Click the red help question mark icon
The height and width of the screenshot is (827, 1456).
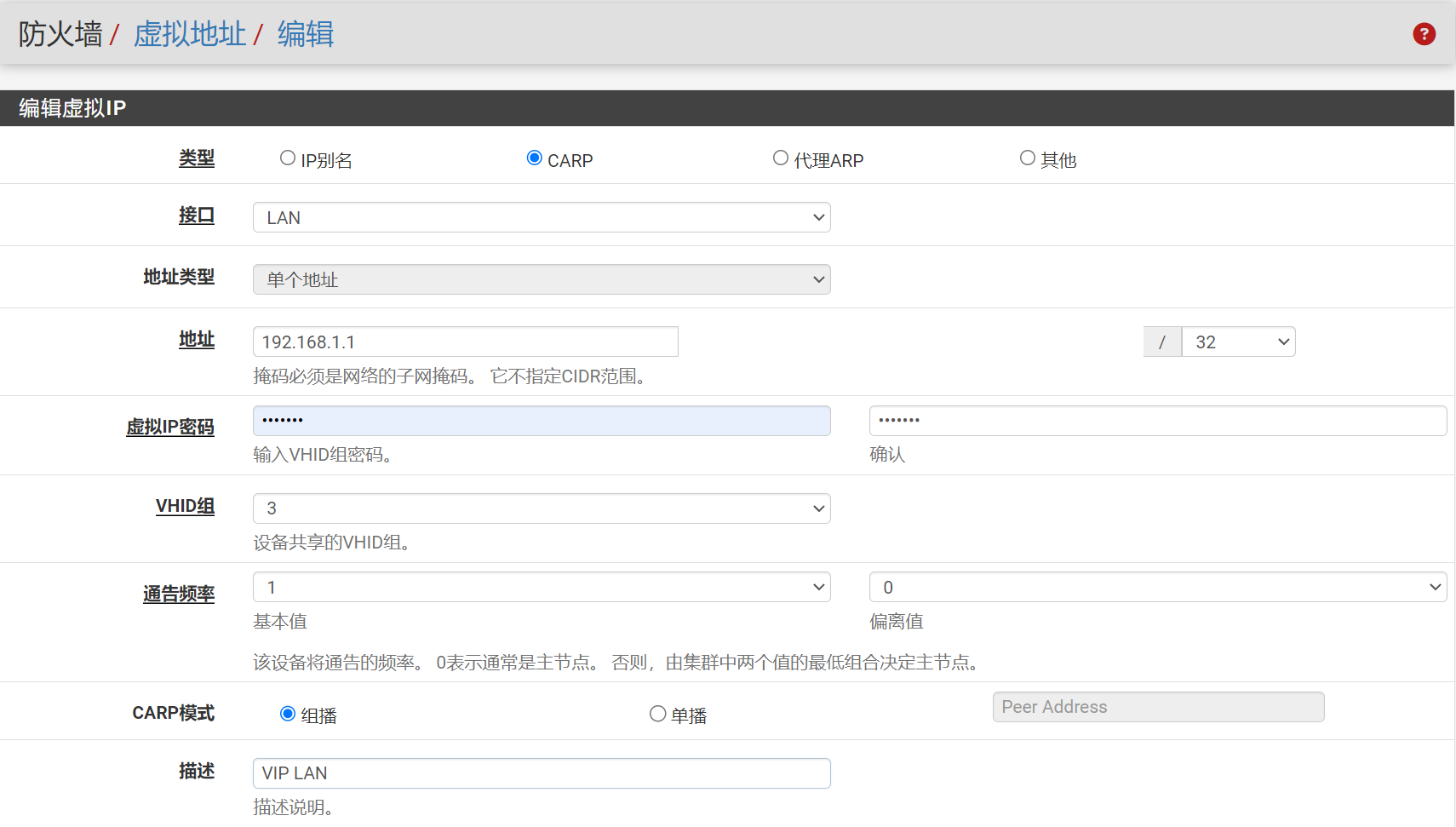1424,34
